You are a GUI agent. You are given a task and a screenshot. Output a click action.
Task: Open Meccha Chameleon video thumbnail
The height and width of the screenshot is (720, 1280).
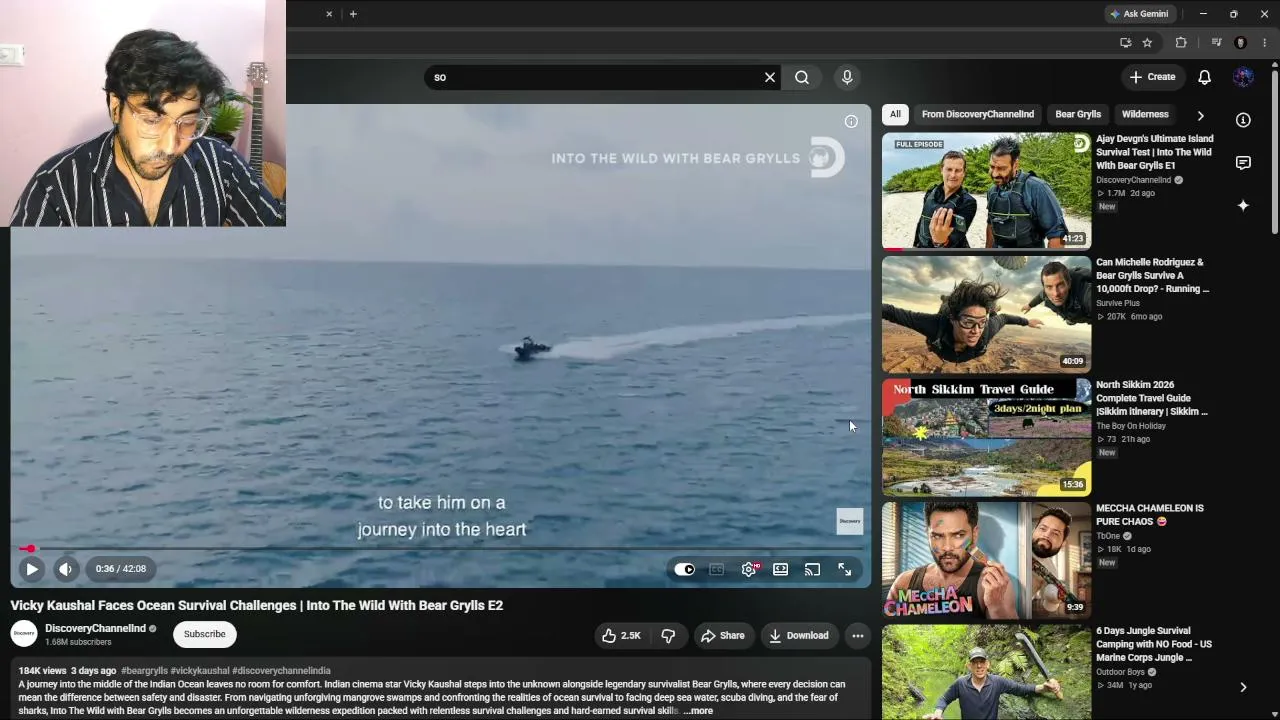(x=986, y=560)
